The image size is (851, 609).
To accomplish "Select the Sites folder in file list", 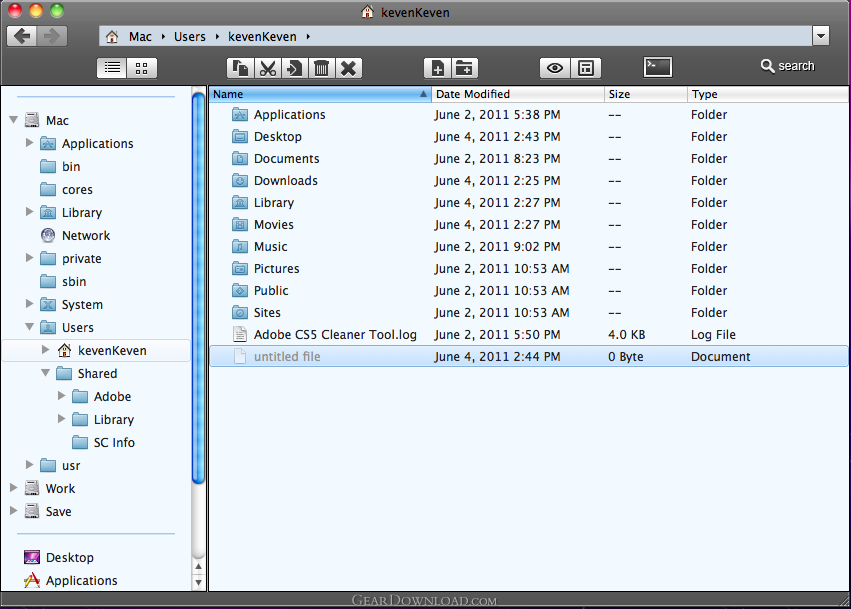I will pos(529,313).
